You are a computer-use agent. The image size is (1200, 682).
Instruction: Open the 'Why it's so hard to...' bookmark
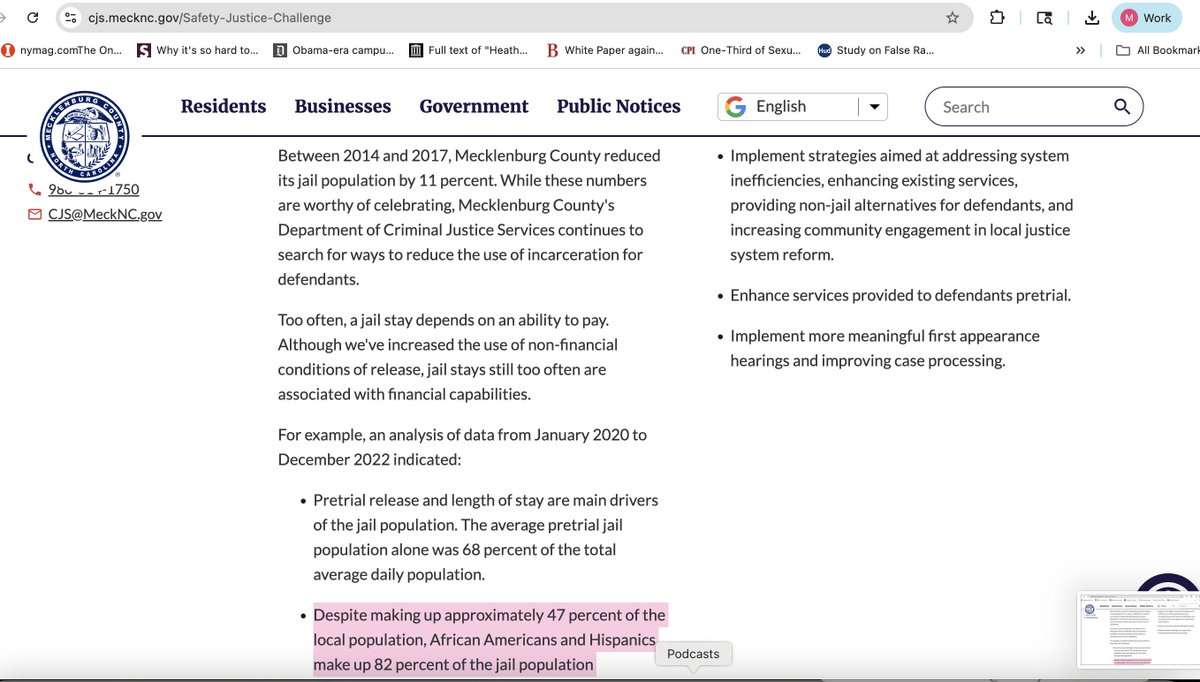pyautogui.click(x=197, y=50)
